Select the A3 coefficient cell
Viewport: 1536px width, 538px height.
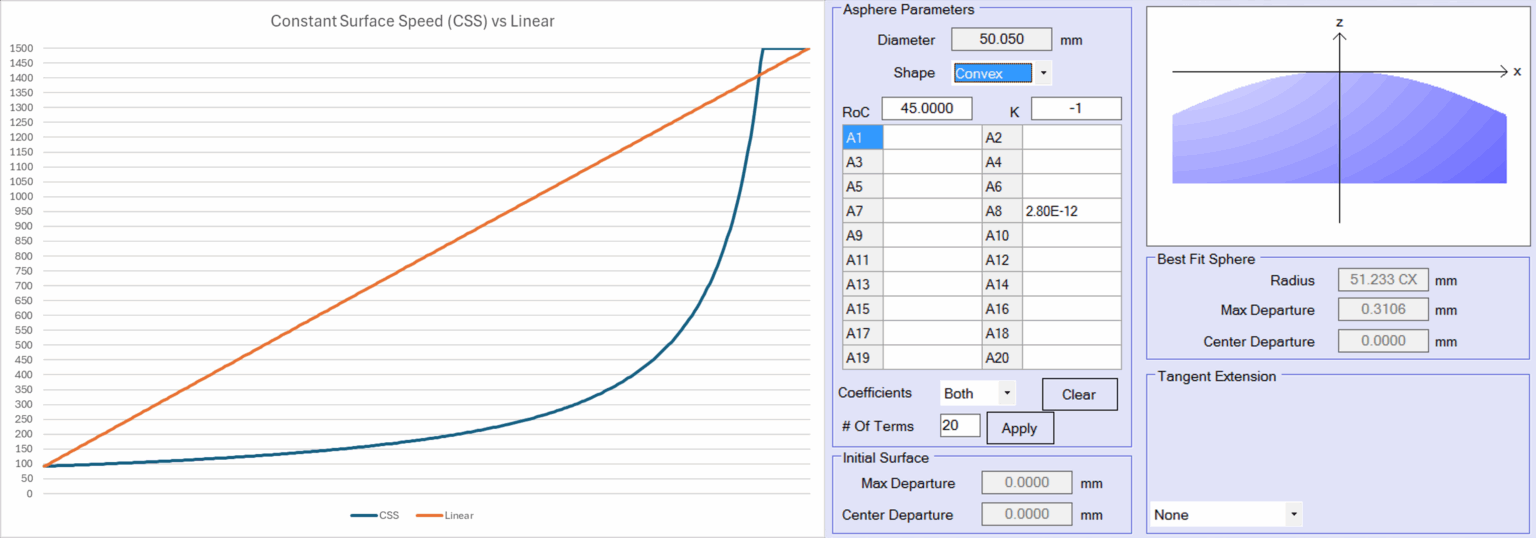click(932, 162)
